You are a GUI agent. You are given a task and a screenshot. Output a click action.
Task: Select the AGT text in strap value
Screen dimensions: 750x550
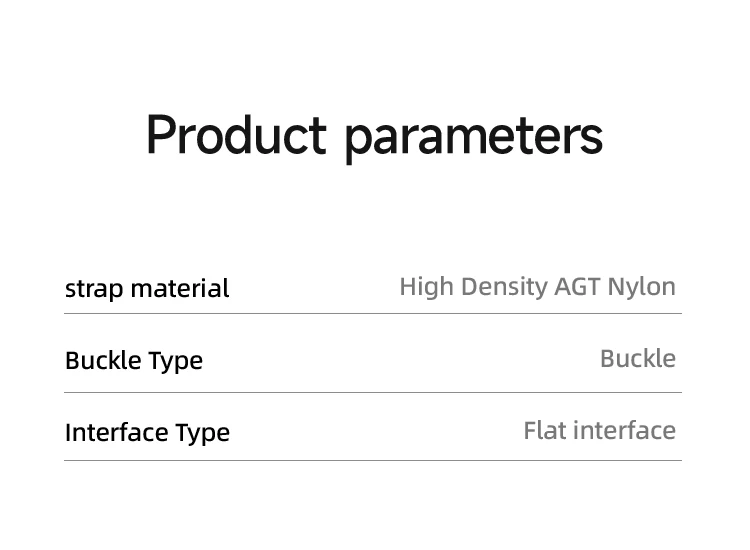[577, 287]
